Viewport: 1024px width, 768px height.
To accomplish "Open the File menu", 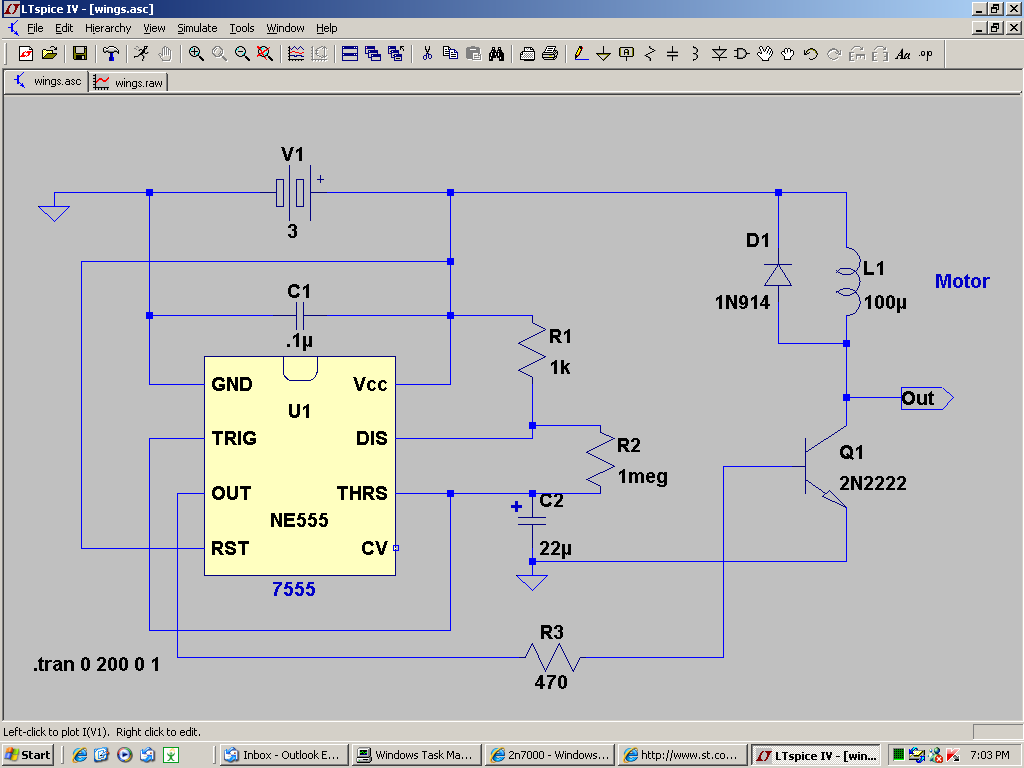I will coord(35,28).
